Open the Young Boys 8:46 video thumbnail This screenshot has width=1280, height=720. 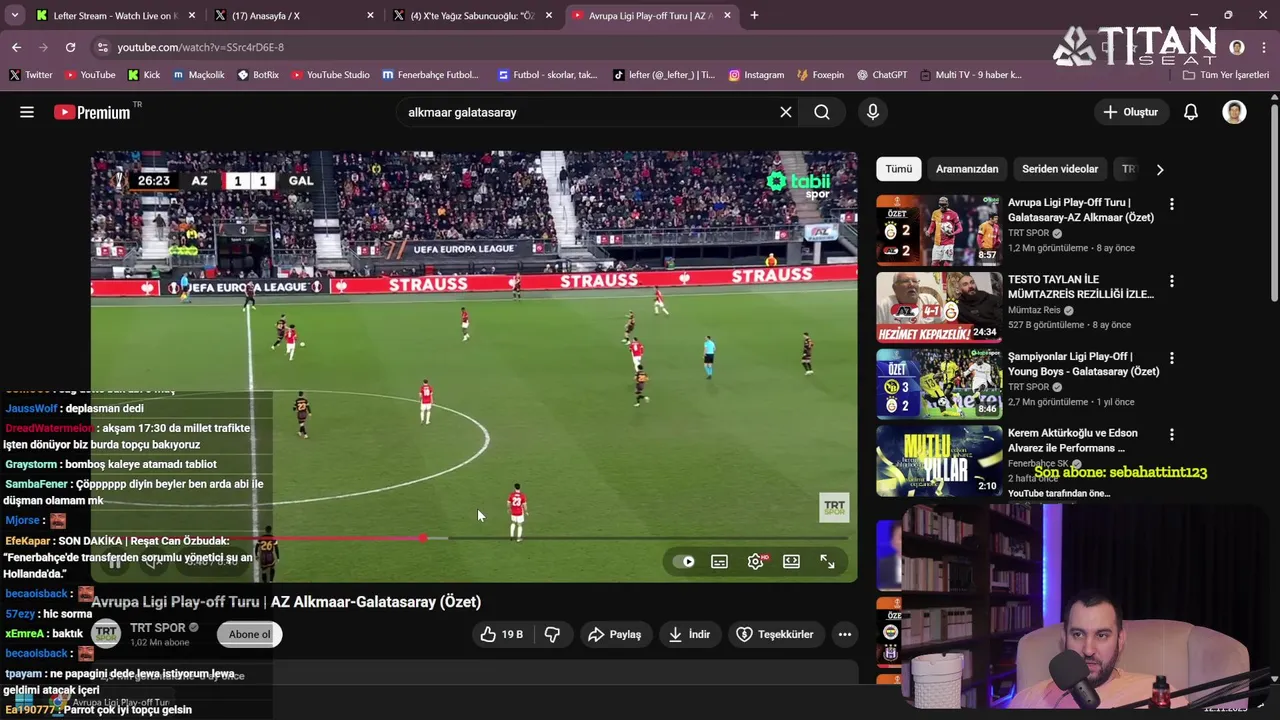939,384
